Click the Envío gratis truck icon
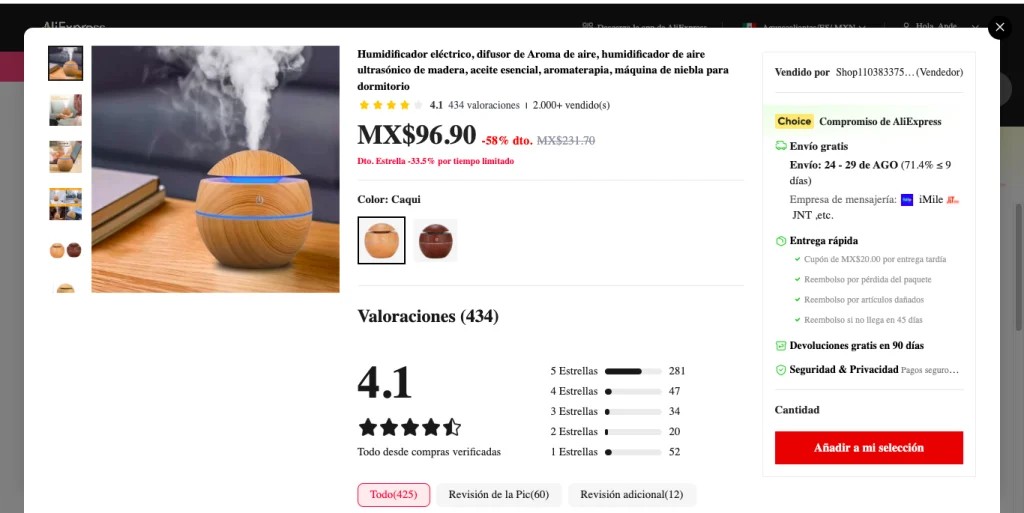The image size is (1024, 513). 780,146
